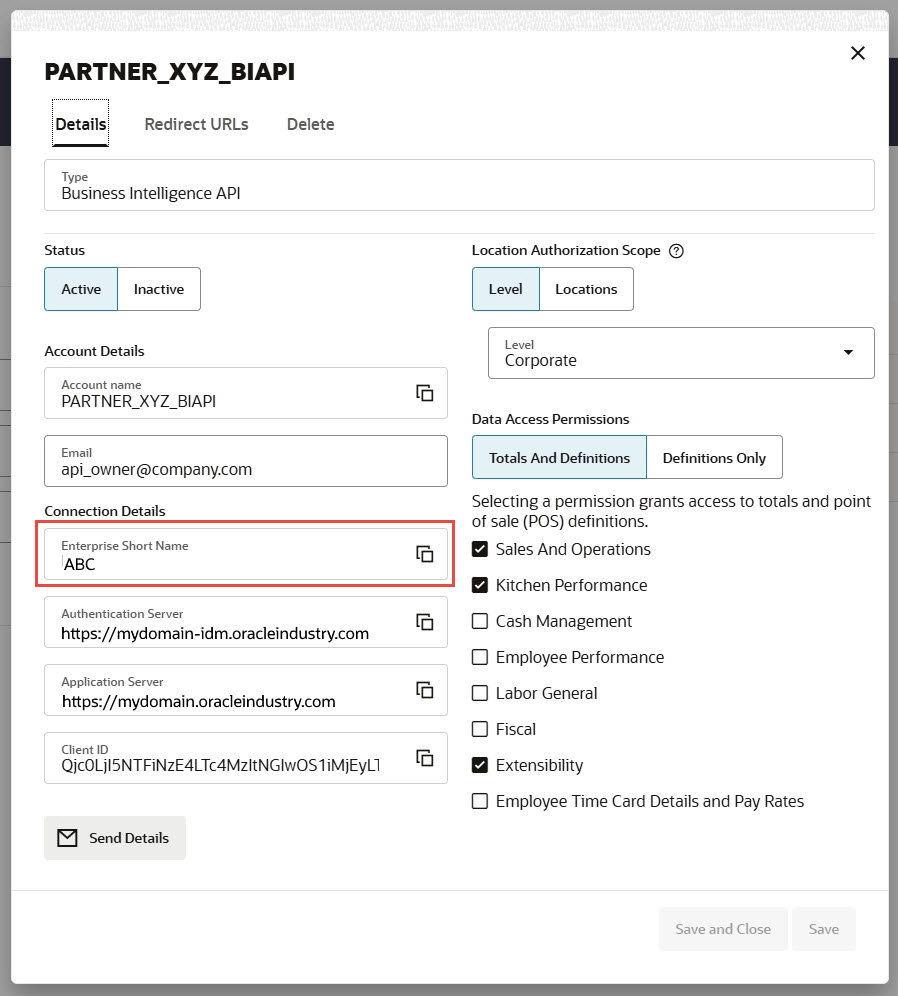The image size is (898, 996).
Task: Copy the Account name value
Action: (425, 393)
